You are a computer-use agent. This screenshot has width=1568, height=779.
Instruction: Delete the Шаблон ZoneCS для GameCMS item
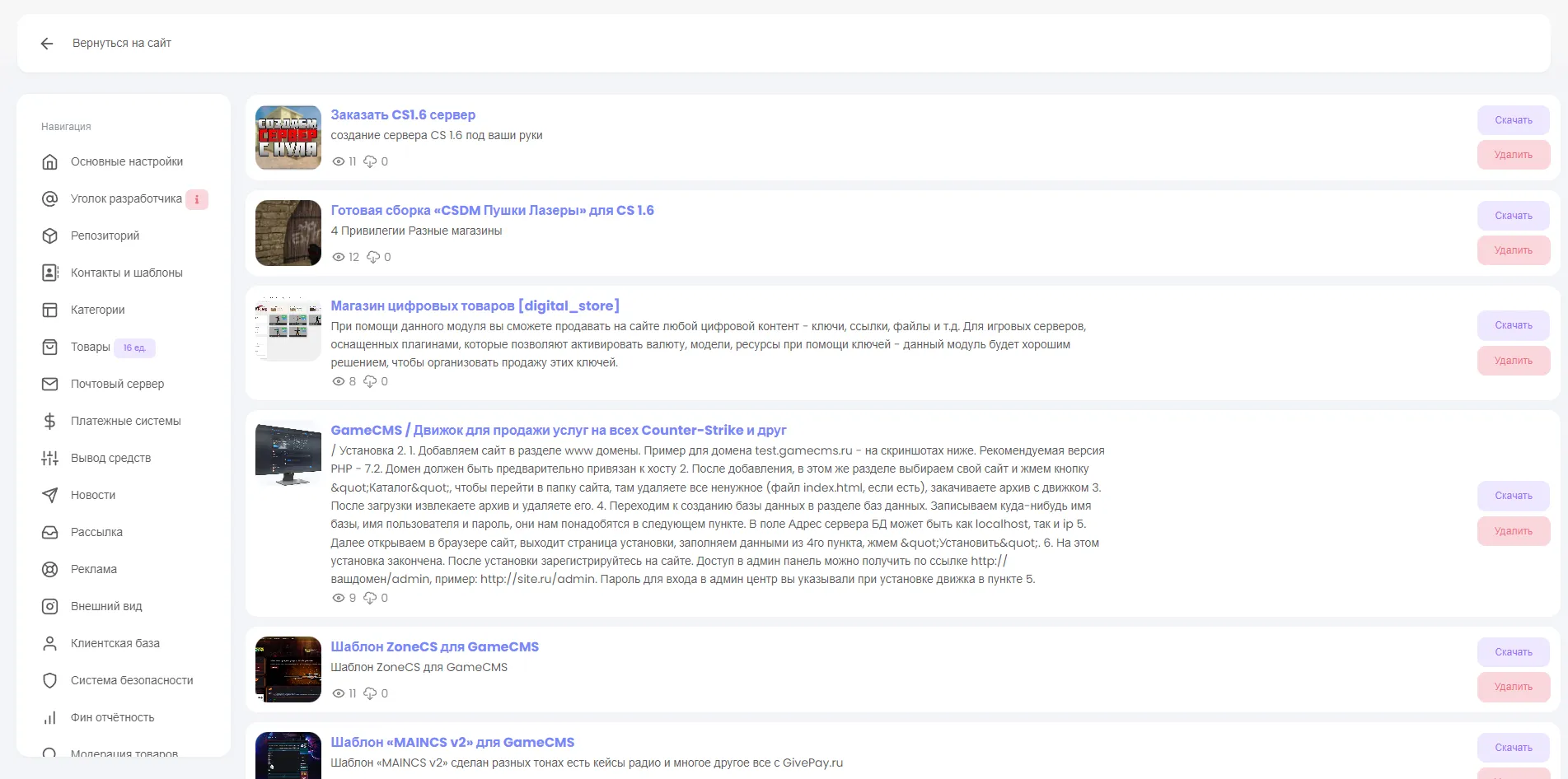[x=1513, y=687]
